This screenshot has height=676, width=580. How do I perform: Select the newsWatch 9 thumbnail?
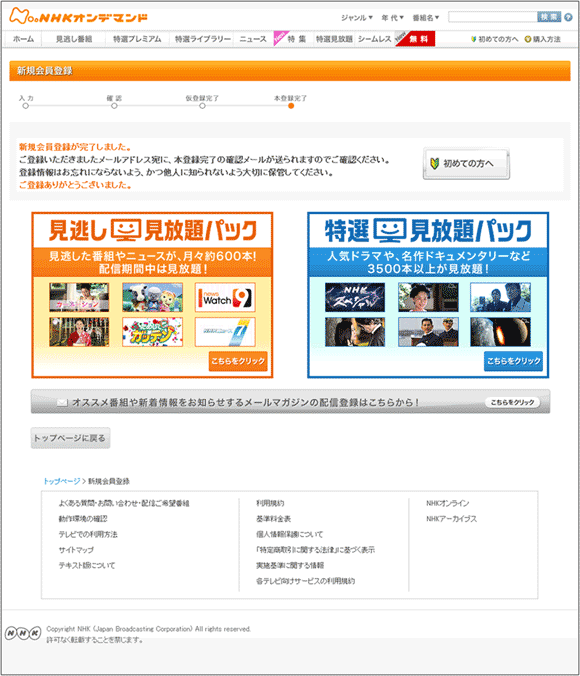pos(225,297)
